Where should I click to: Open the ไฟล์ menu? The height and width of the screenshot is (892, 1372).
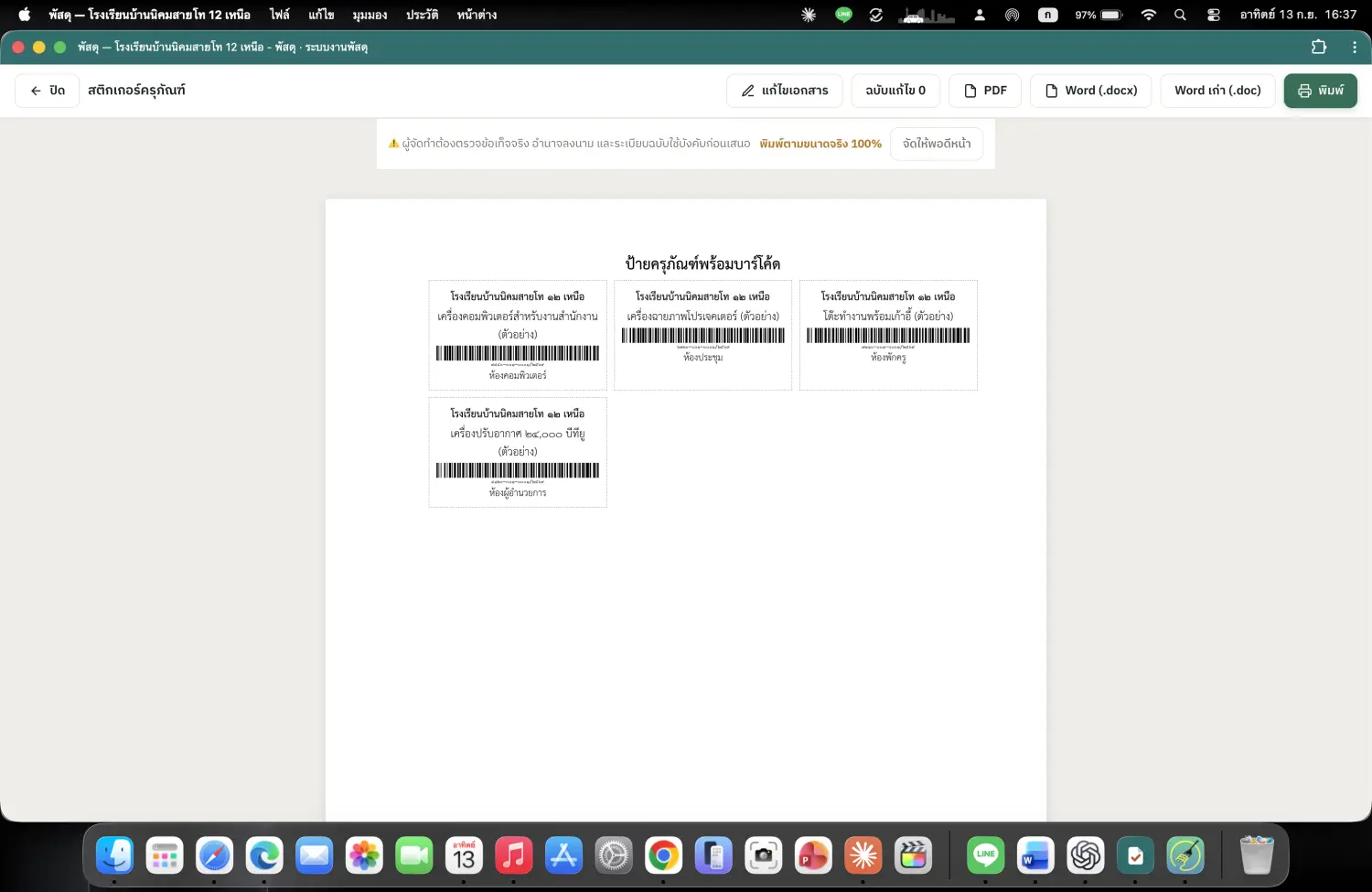280,15
